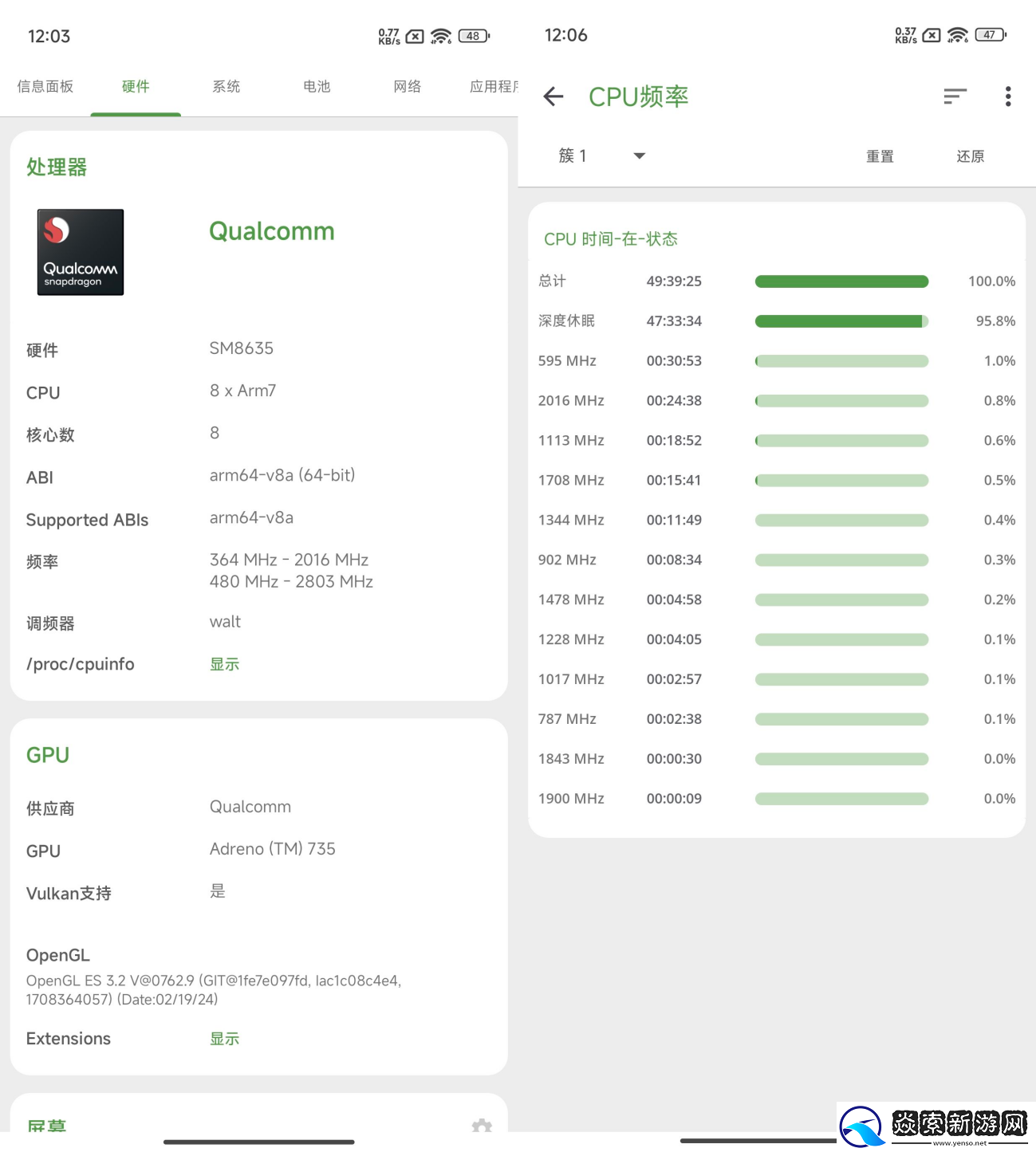Open the 电池 tab
Image resolution: width=1036 pixels, height=1152 pixels.
tap(317, 86)
